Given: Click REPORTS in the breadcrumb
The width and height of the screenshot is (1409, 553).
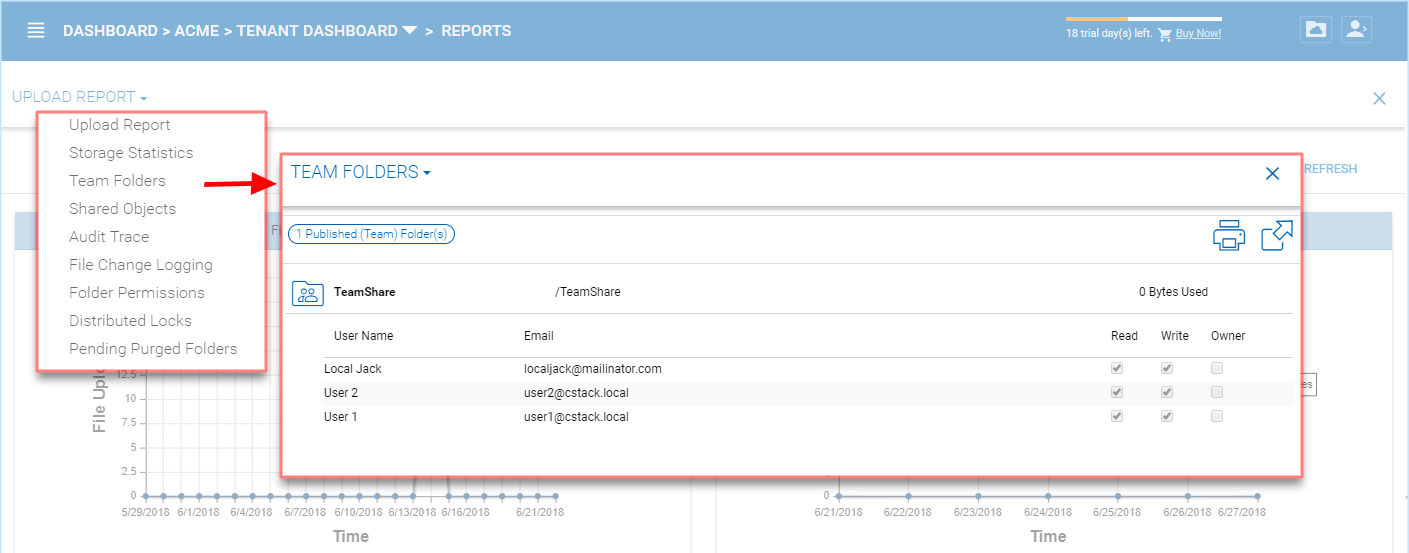Looking at the screenshot, I should tap(476, 31).
